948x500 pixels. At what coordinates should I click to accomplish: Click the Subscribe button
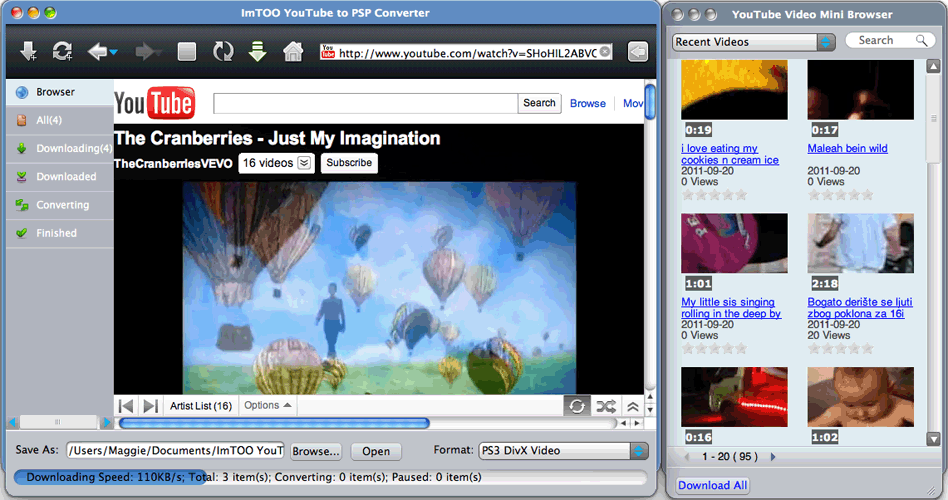pos(349,163)
